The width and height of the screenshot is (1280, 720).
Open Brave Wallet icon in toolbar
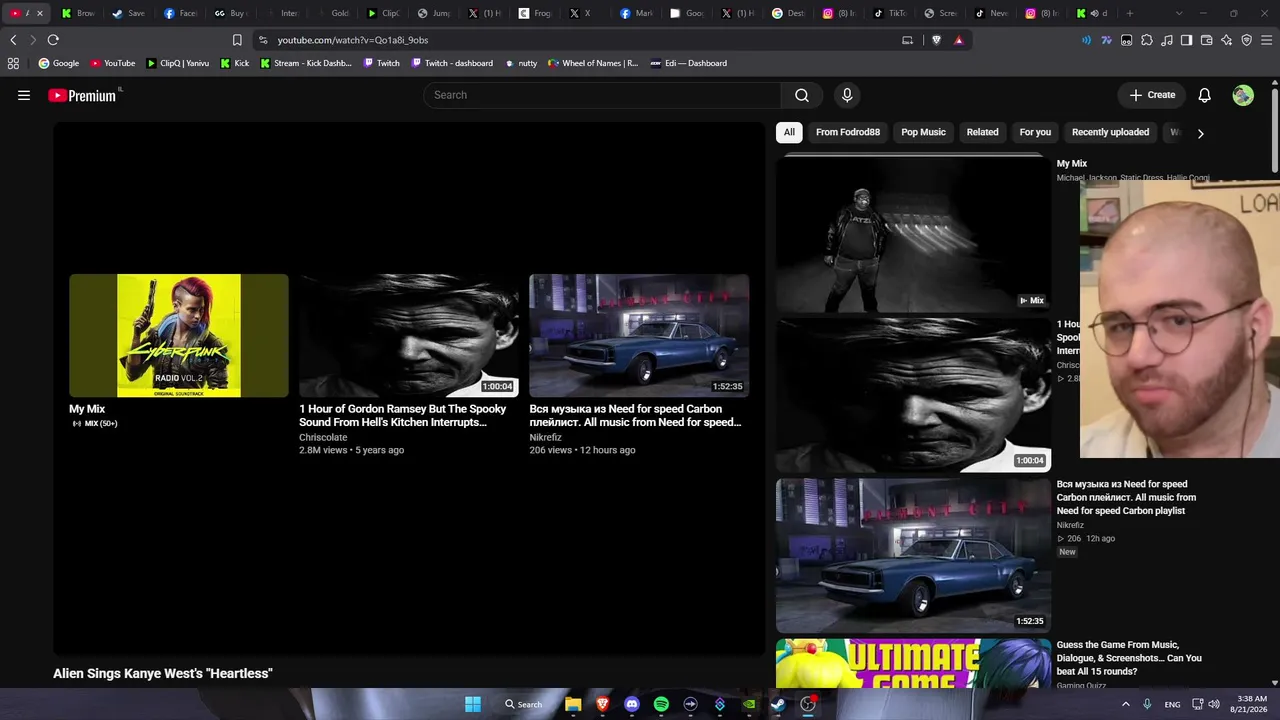click(x=1207, y=40)
